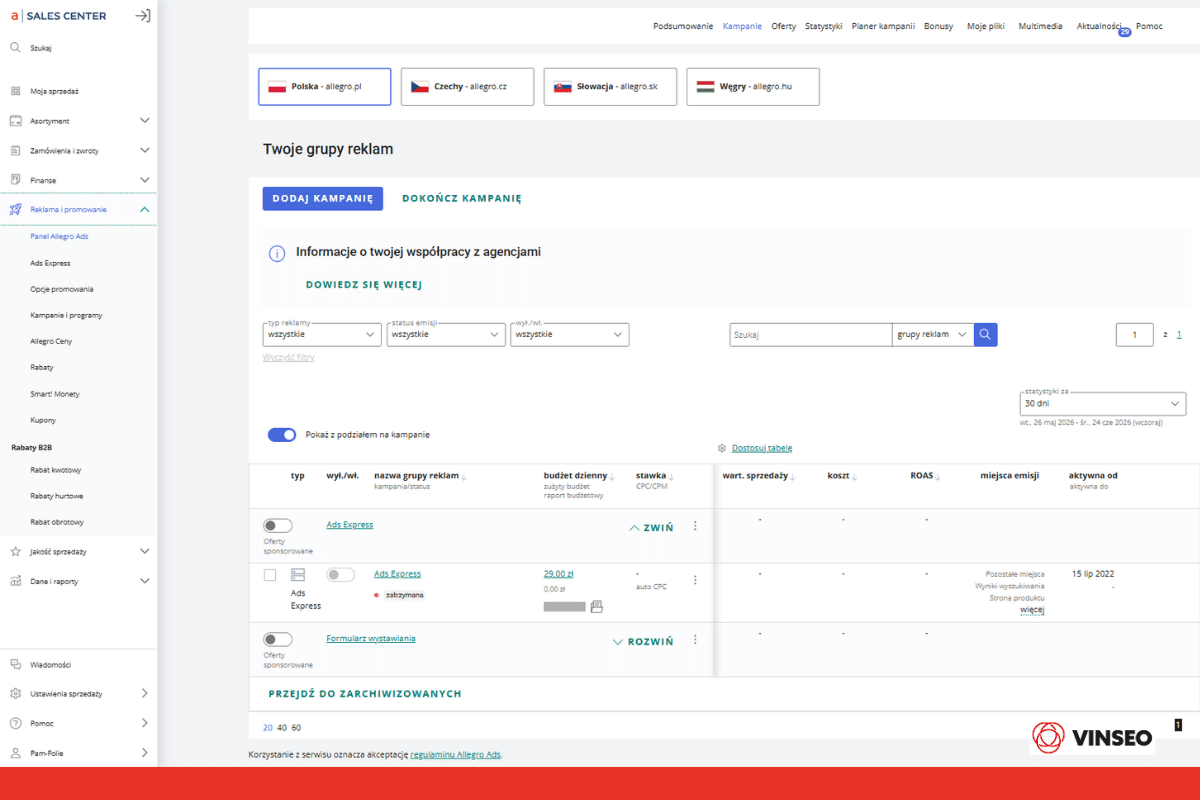Click the Dane i raporty chart icon
Image resolution: width=1200 pixels, height=800 pixels.
[x=15, y=581]
